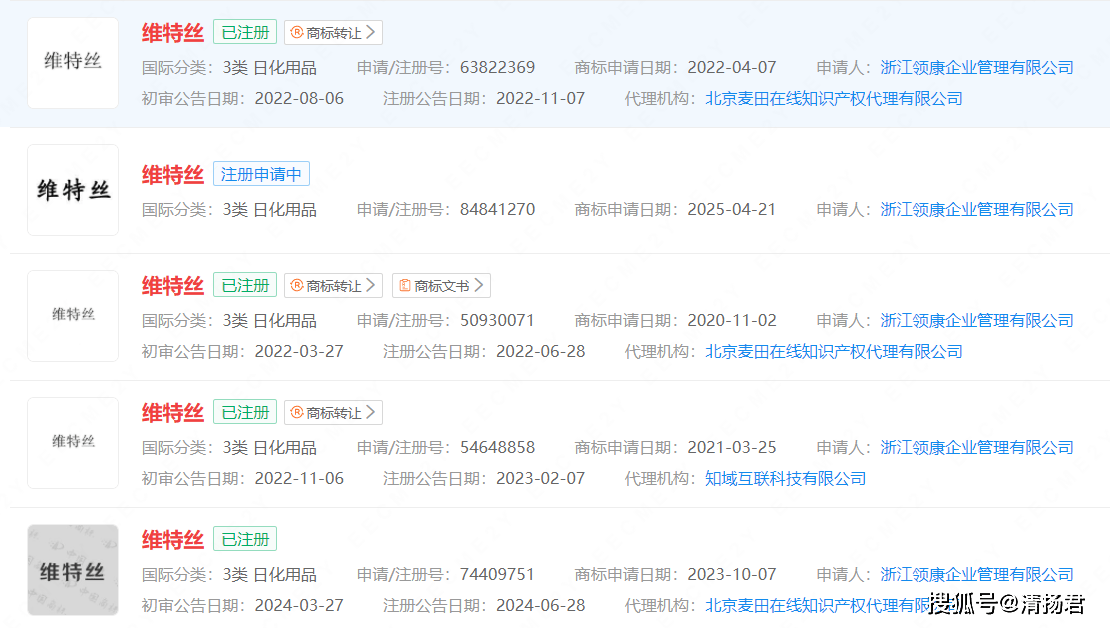Click registration announcement date 2023-02-07
Screen dimensions: 1110x628
(541, 479)
